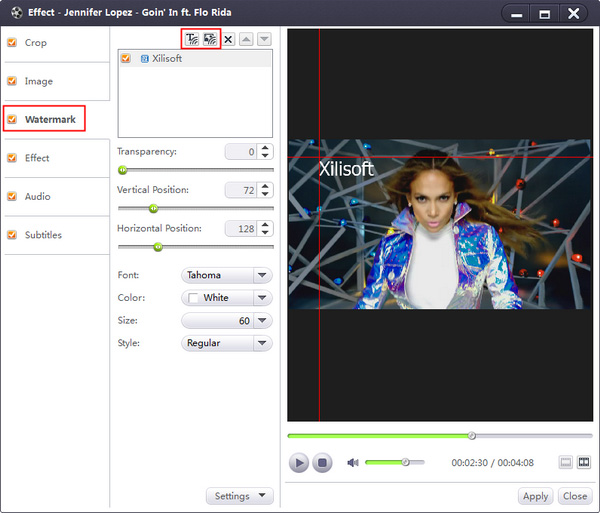
Task: Play the video preview
Action: (299, 463)
